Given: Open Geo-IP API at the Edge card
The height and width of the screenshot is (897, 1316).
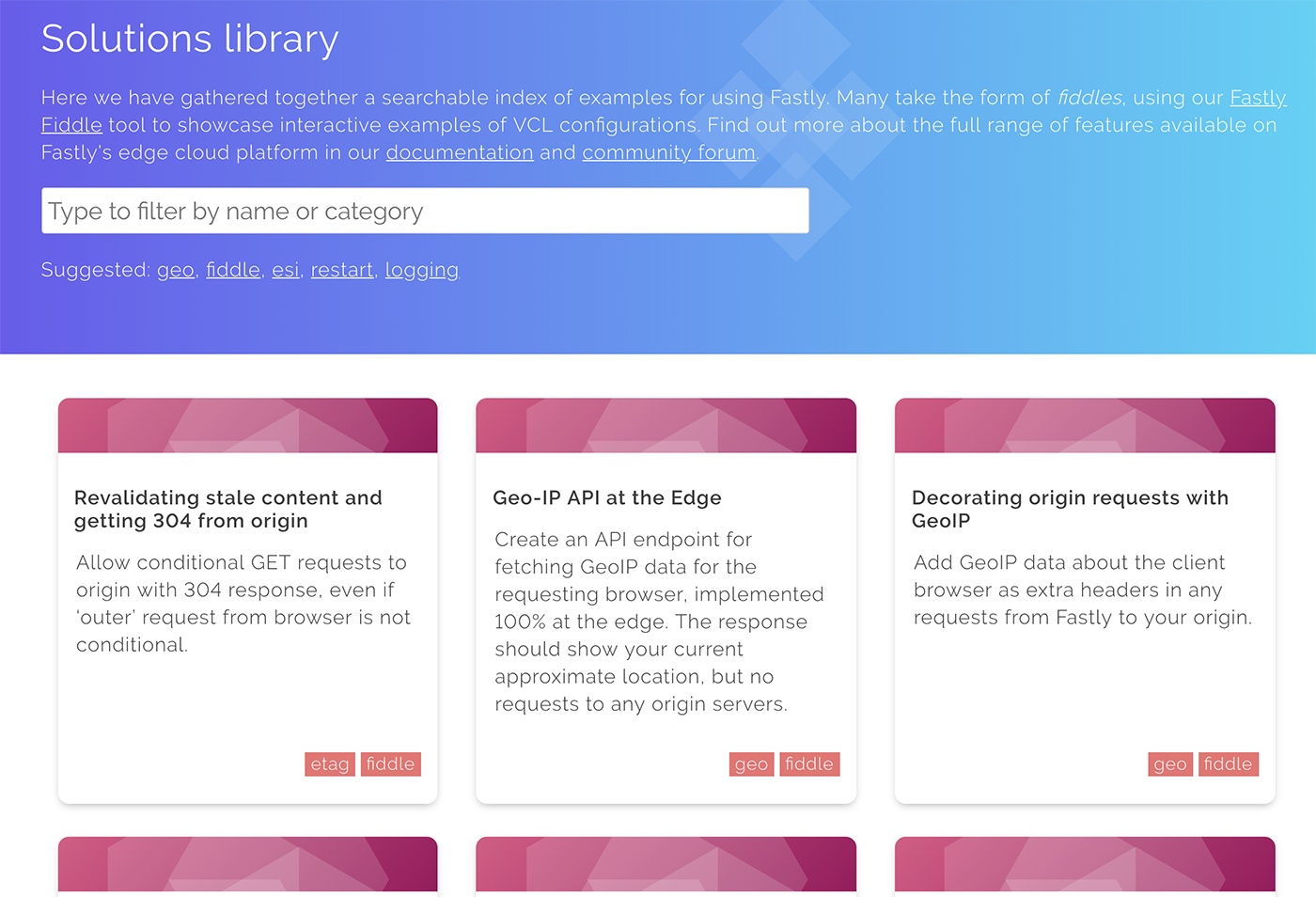Looking at the screenshot, I should pyautogui.click(x=607, y=497).
